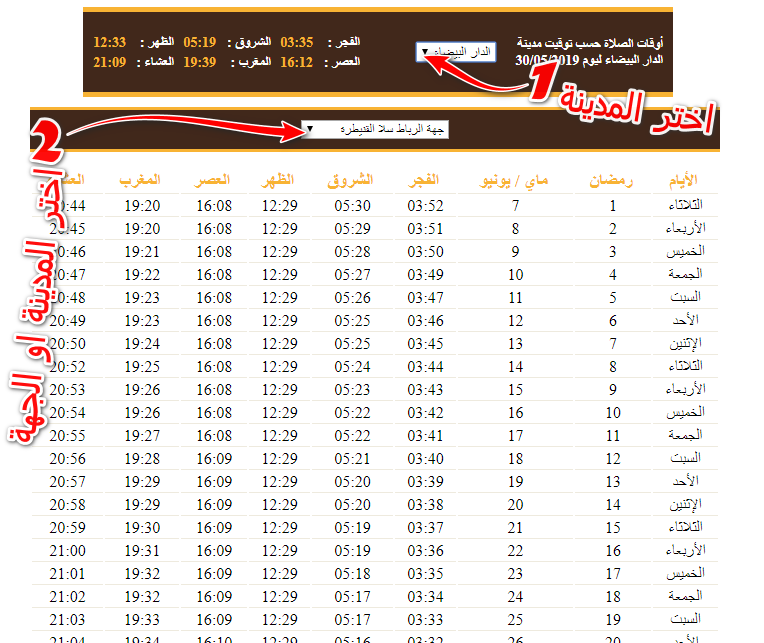Click the Fajr time 03:36 cell

click(425, 550)
